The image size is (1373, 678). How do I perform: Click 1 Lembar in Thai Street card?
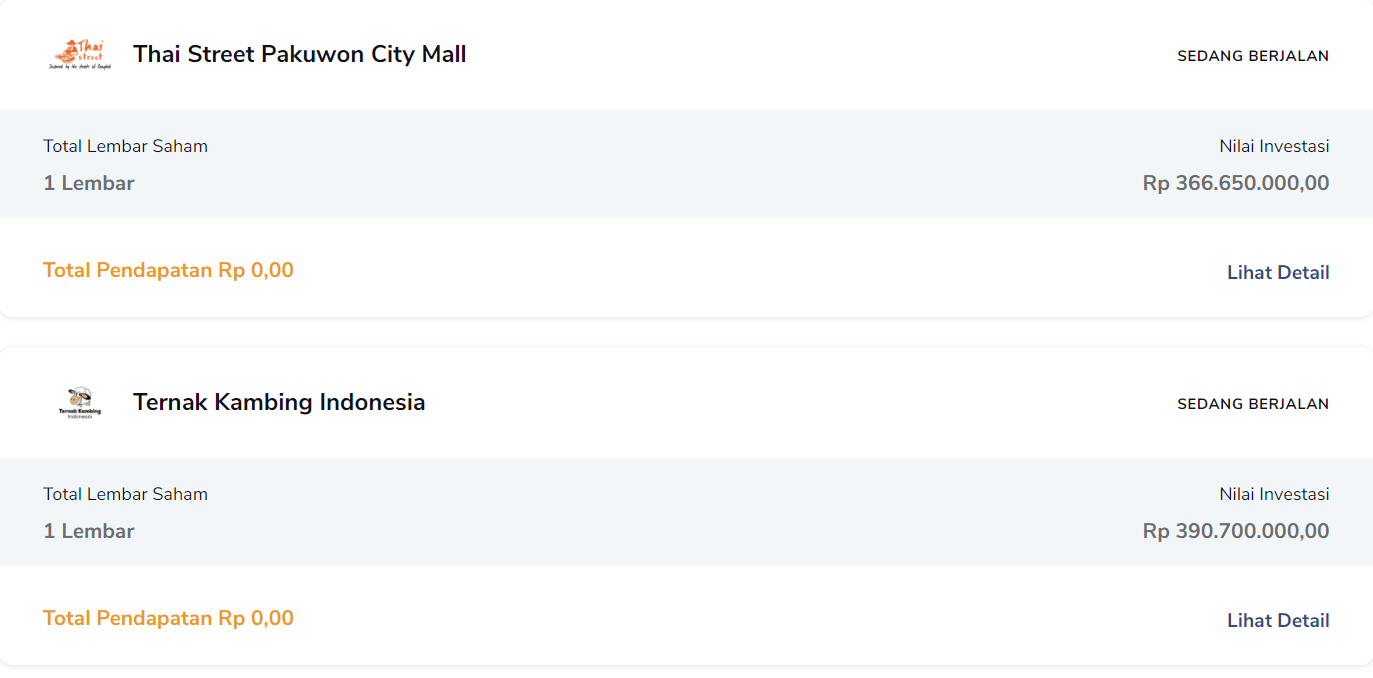(x=89, y=183)
